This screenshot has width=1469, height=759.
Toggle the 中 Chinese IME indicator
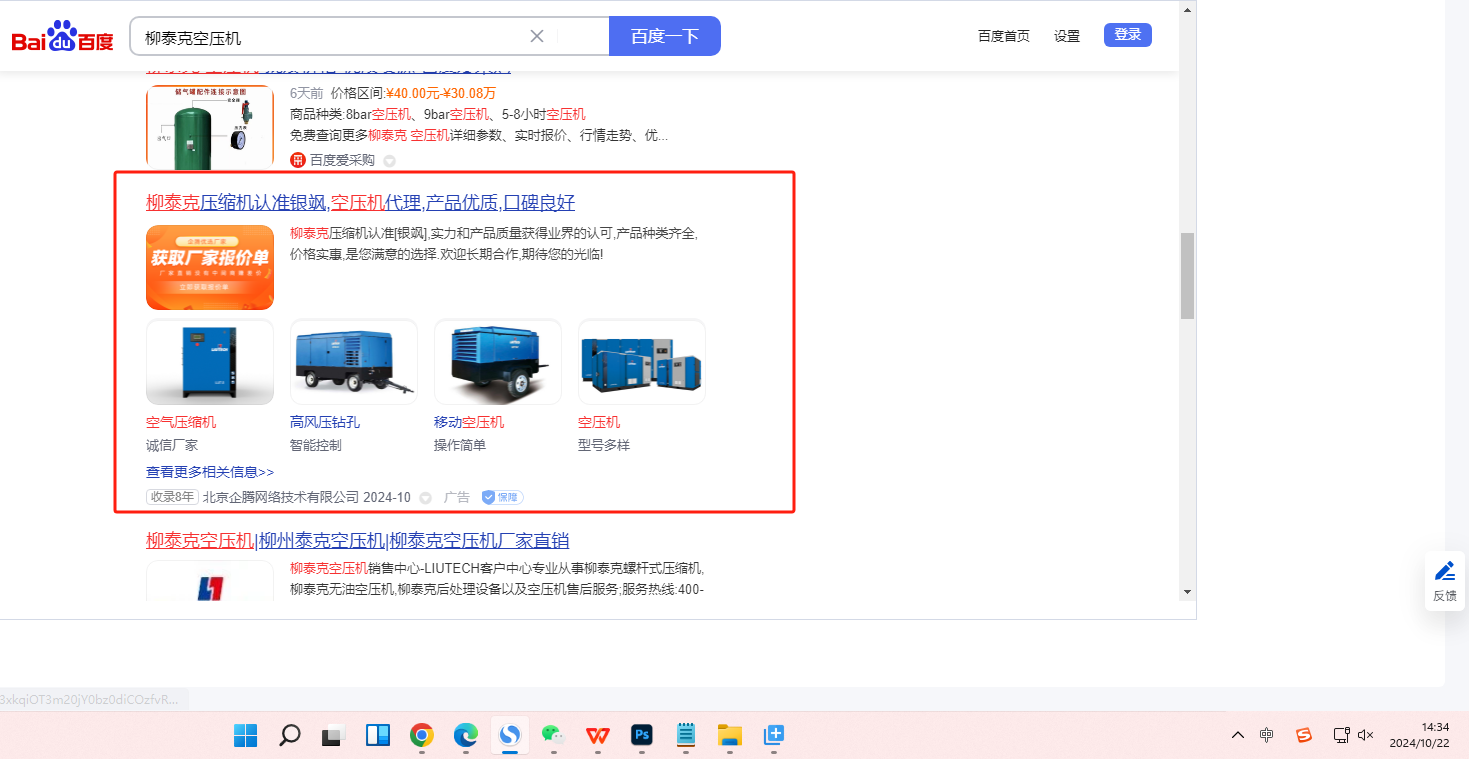[x=1267, y=735]
